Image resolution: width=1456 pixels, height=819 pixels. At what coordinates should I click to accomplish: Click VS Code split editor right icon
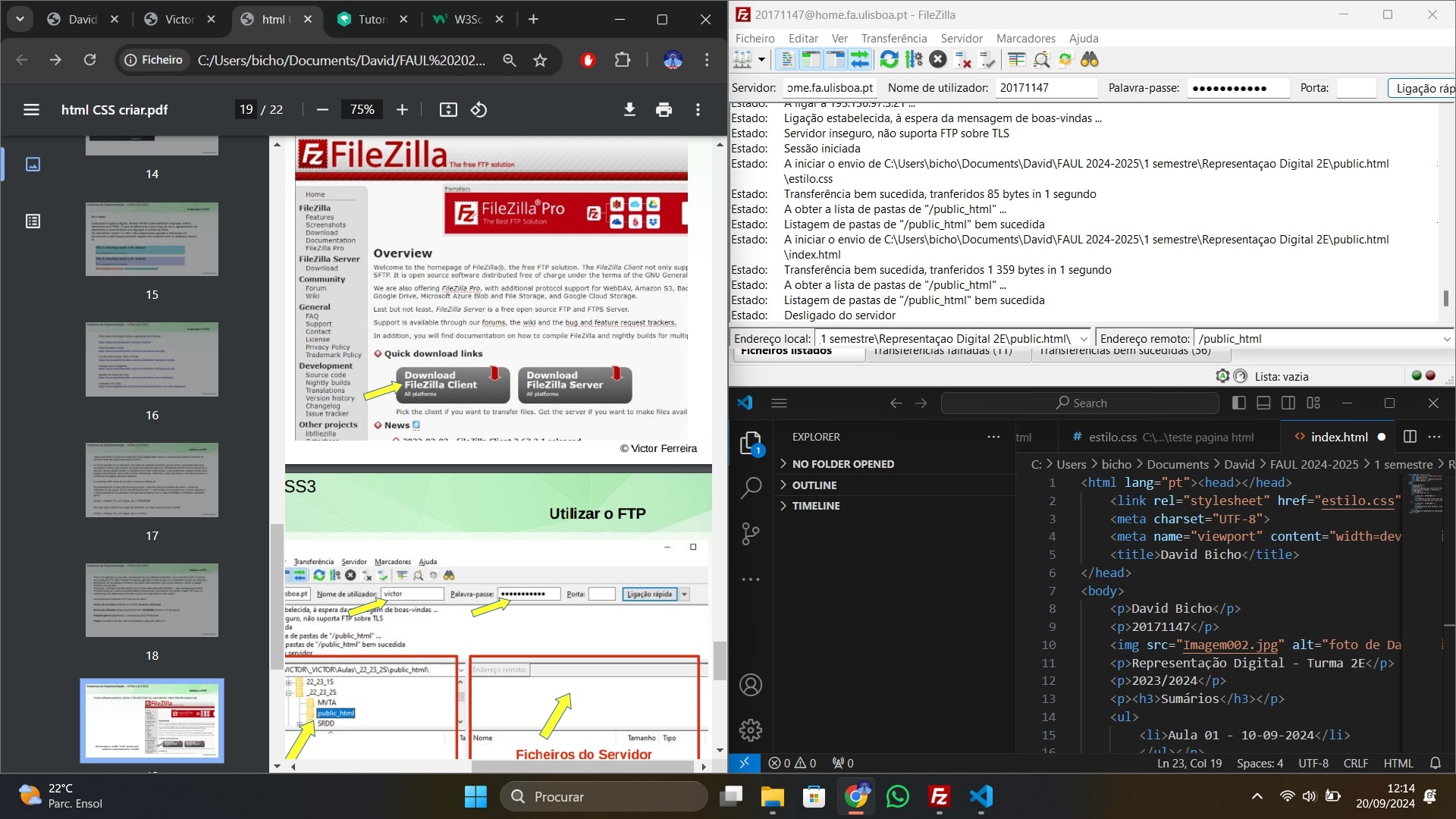1410,437
